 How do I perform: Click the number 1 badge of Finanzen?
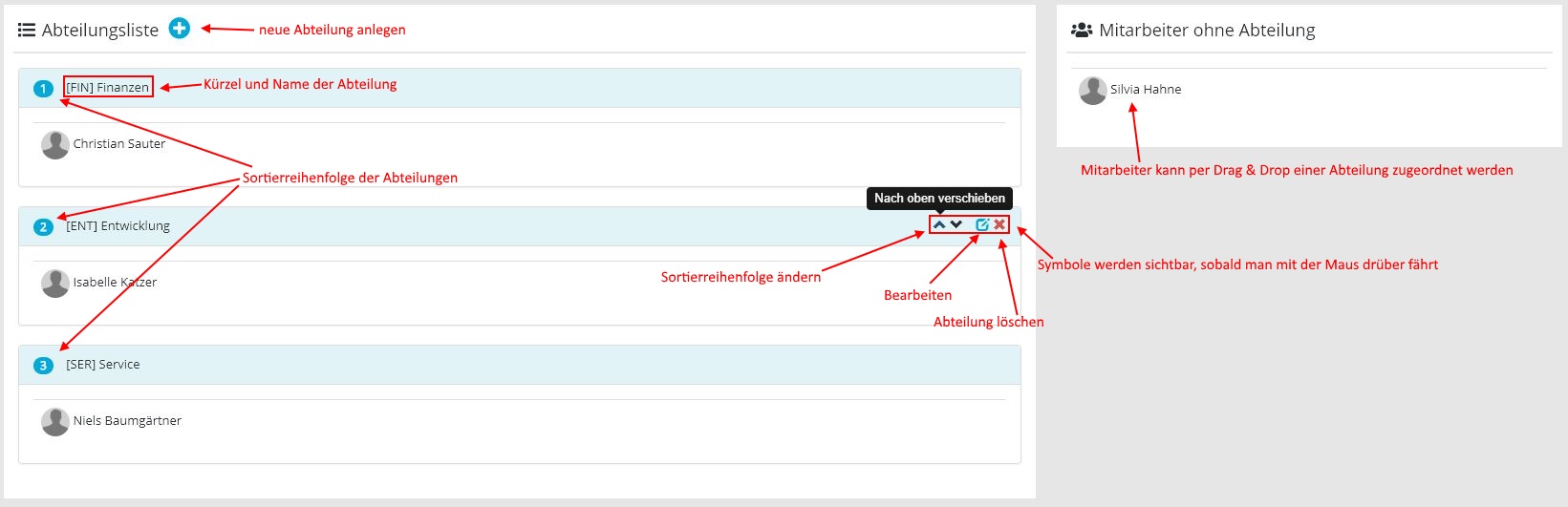point(43,89)
